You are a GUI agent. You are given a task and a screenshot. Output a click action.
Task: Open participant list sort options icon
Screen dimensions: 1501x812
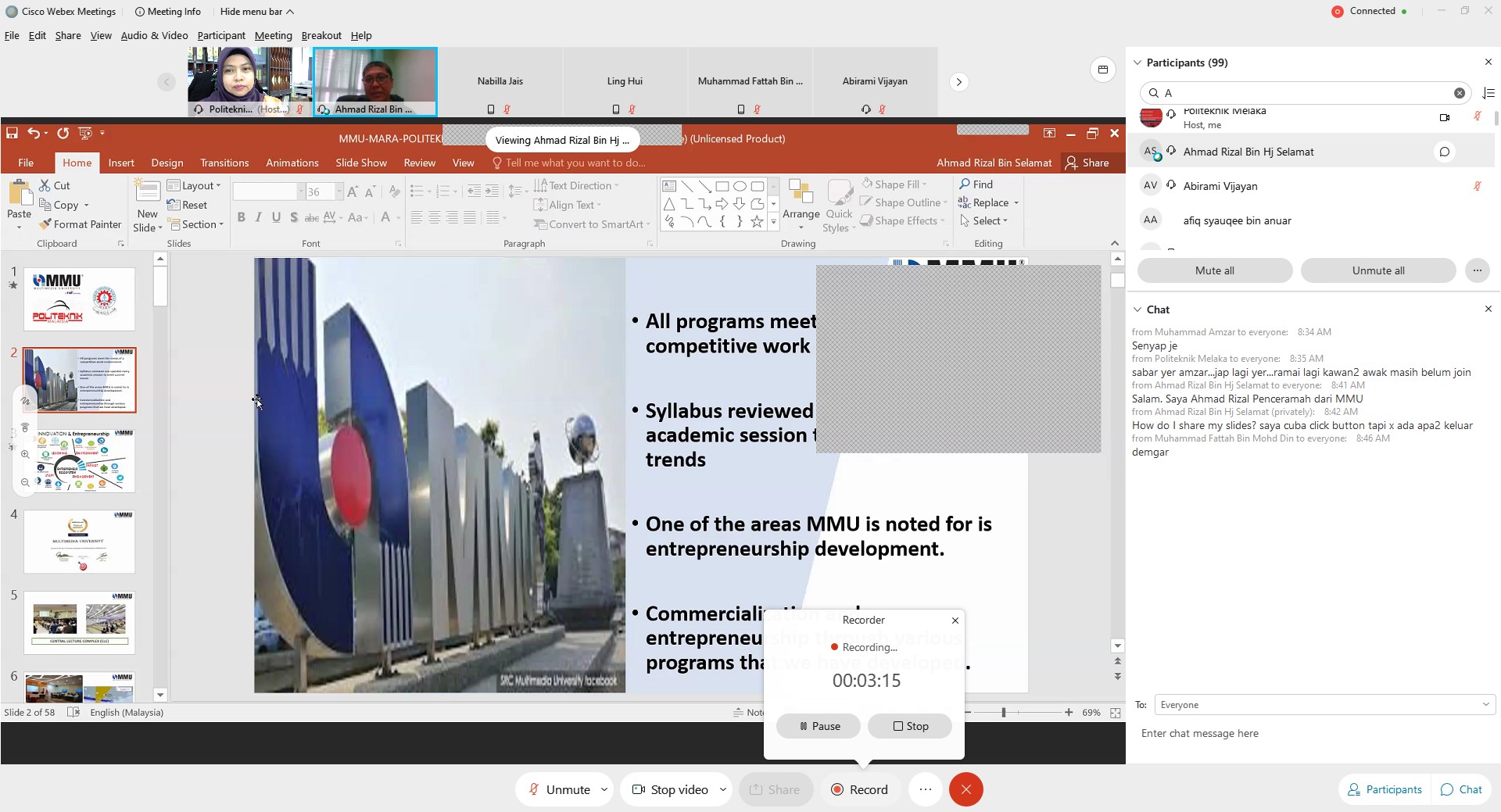tap(1488, 93)
